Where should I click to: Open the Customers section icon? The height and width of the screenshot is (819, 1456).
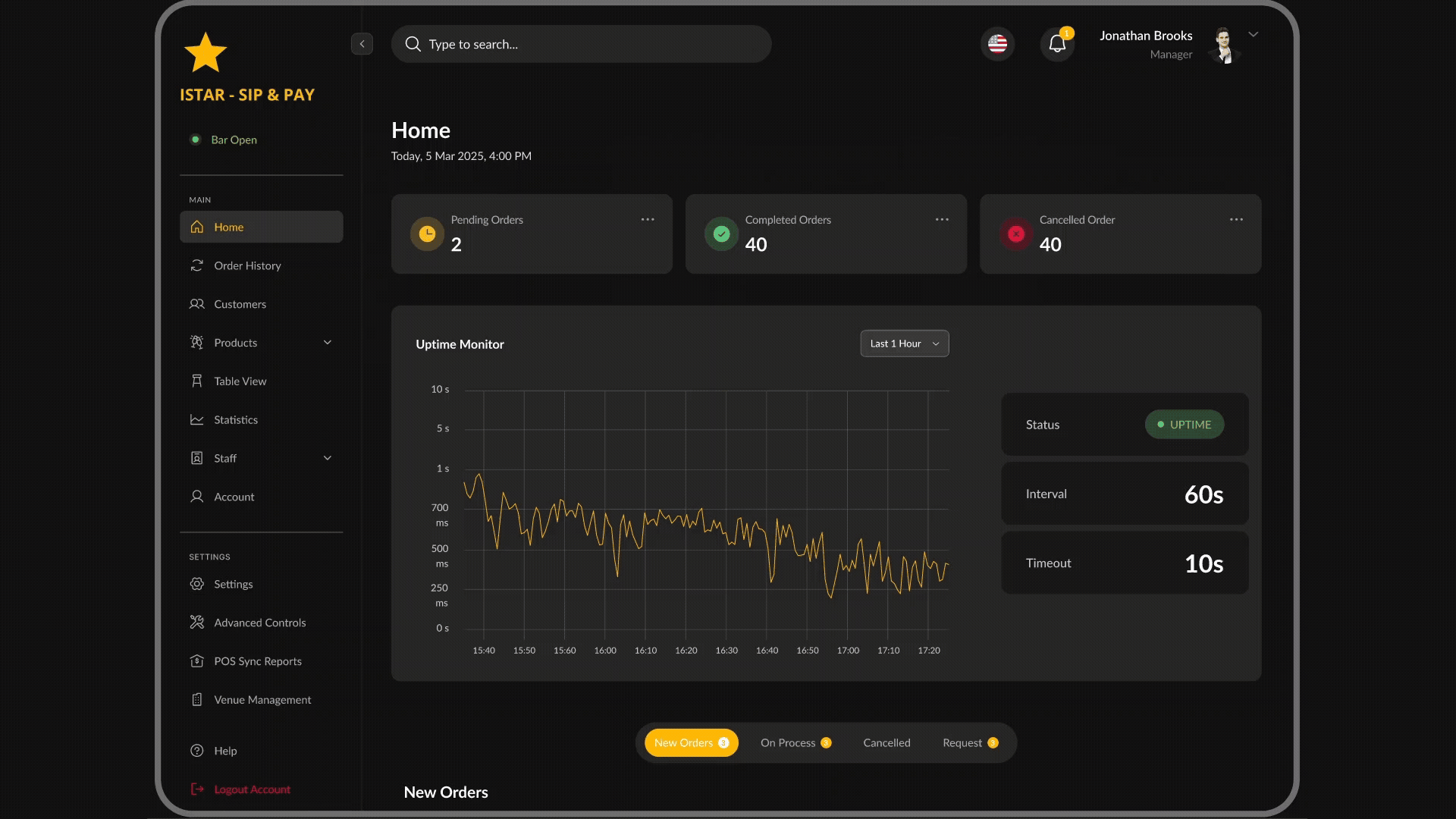(197, 304)
